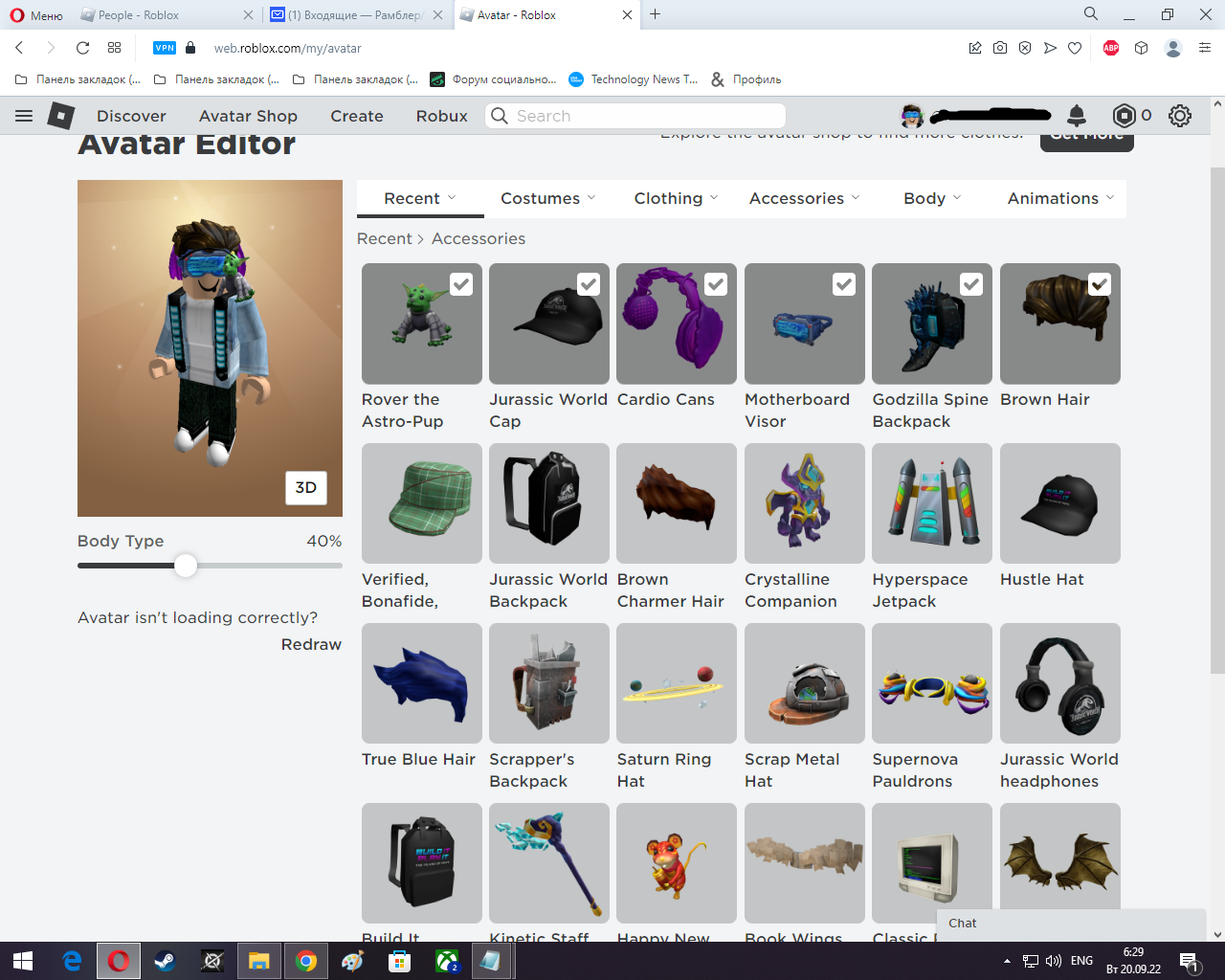Uncheck the Rover the Astro-Pup item checkbox
The width and height of the screenshot is (1225, 980).
(x=461, y=284)
